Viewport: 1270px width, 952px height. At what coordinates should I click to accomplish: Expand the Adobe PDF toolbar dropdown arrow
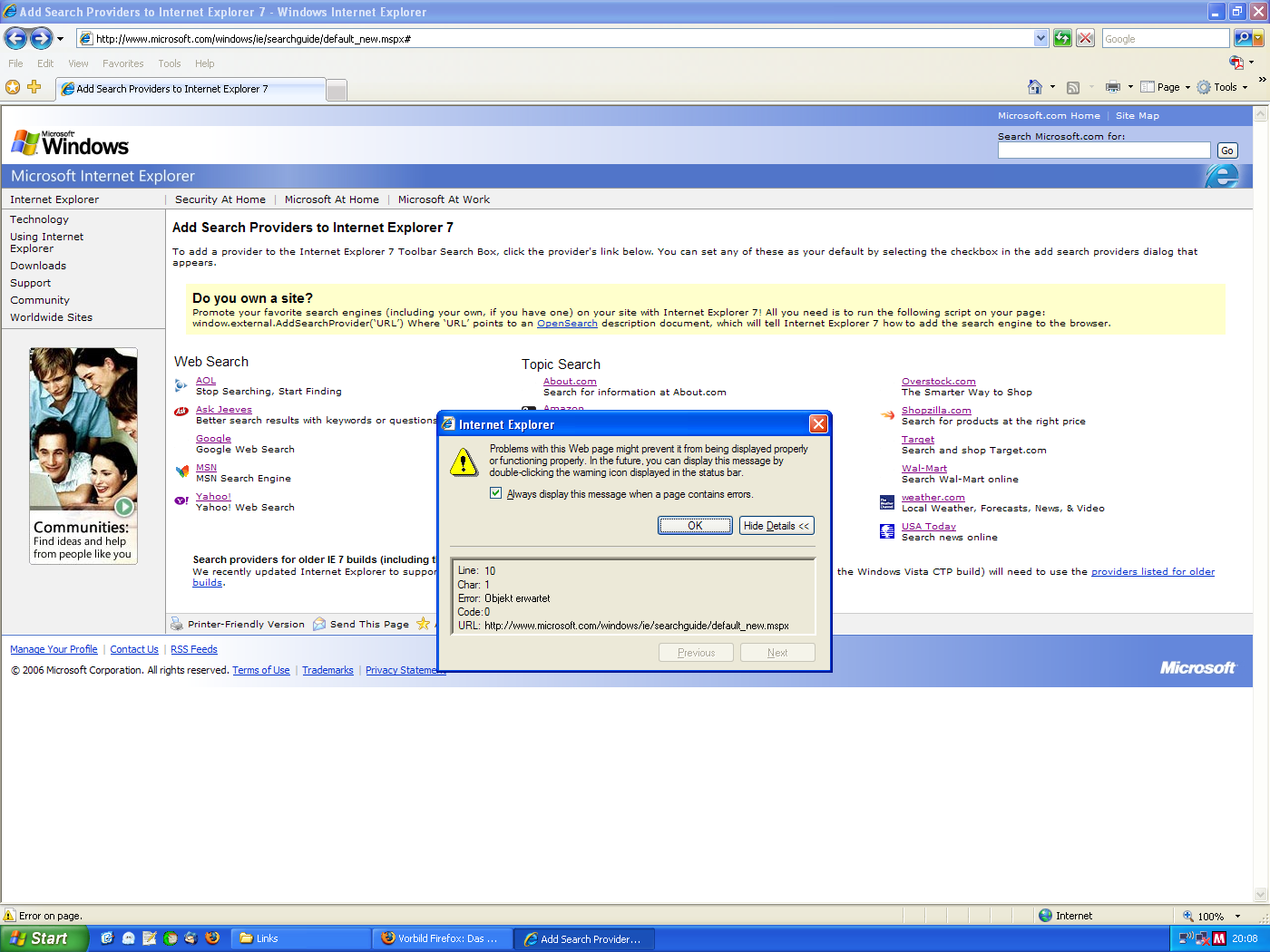tap(1252, 63)
